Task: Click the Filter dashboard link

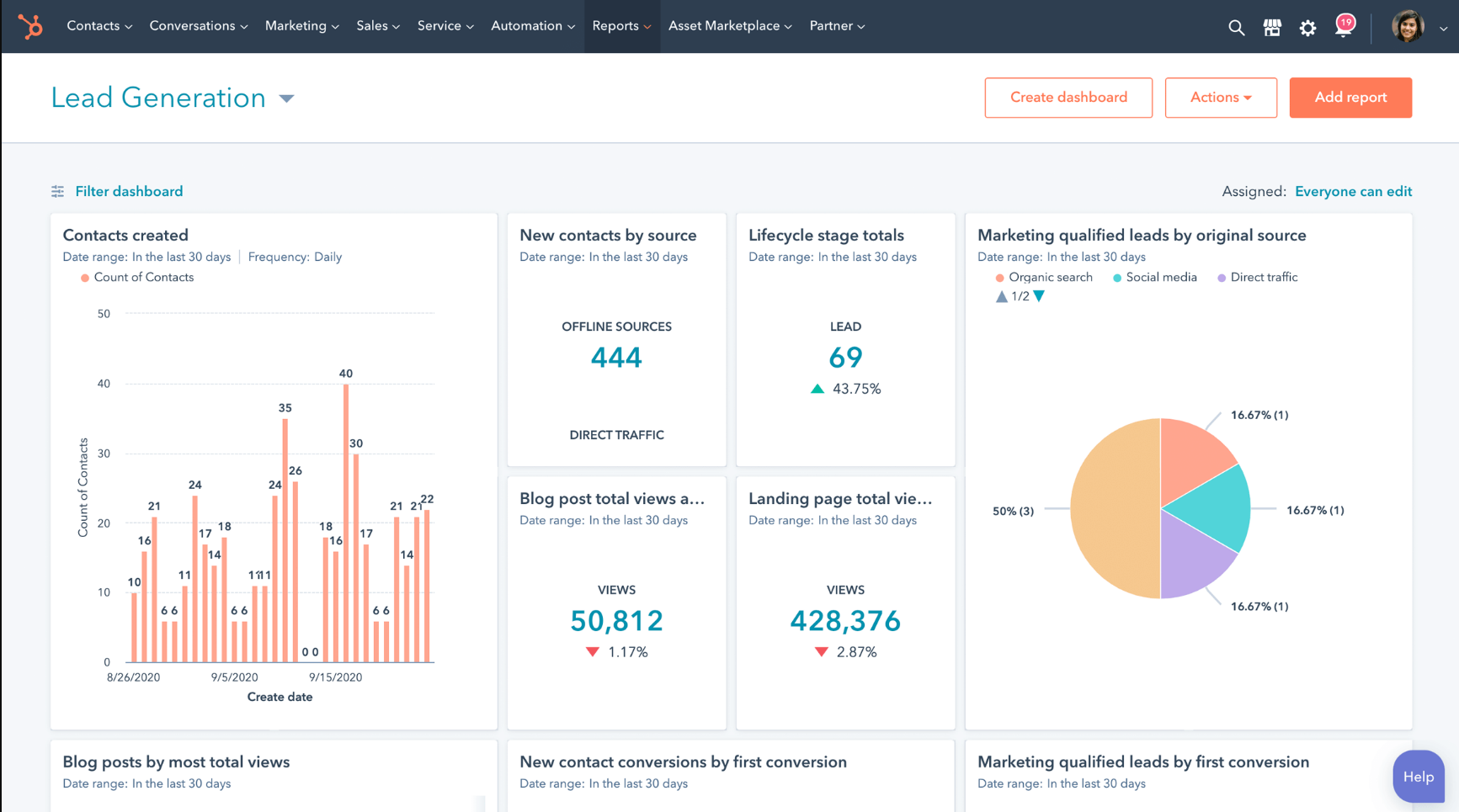Action: 129,192
